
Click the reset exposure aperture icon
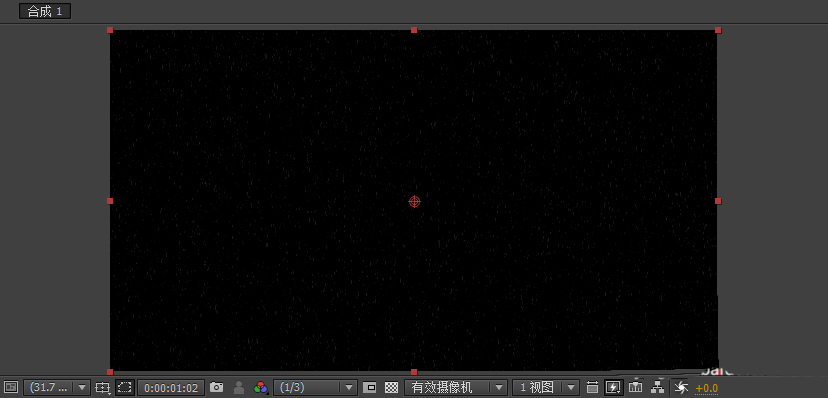pos(681,387)
